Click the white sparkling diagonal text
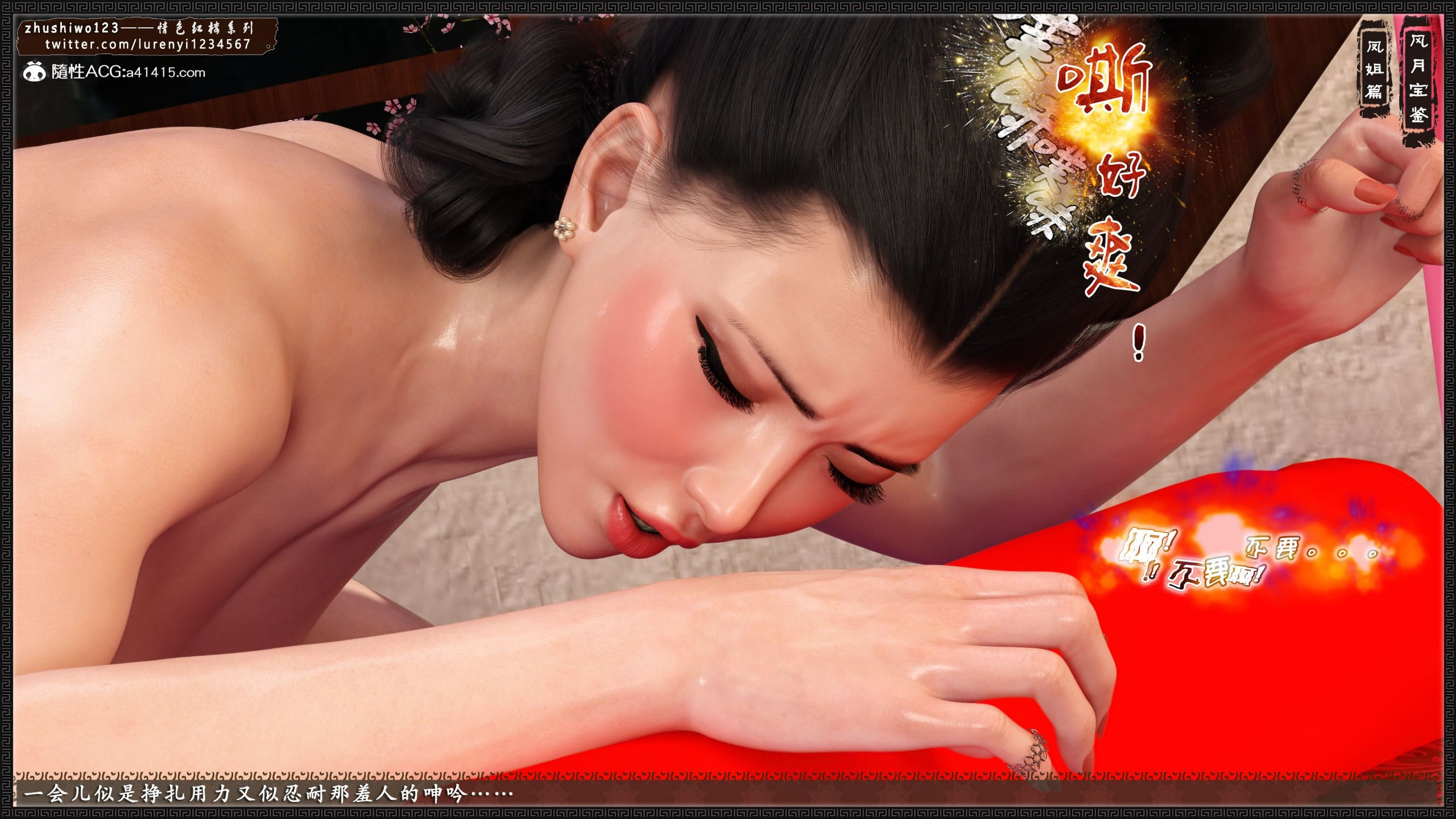 coord(1027,122)
